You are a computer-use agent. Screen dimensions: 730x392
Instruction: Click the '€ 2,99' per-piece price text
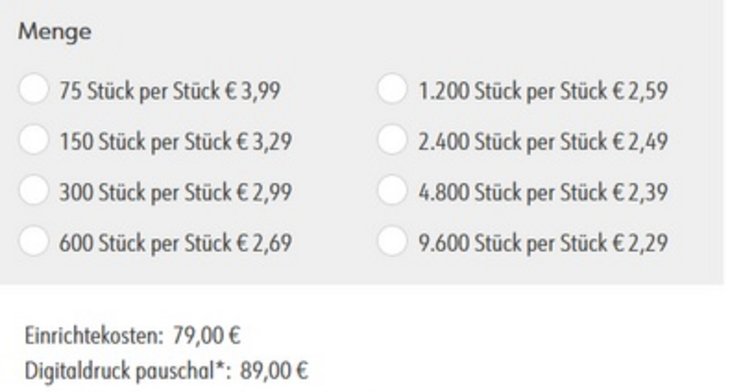264,192
